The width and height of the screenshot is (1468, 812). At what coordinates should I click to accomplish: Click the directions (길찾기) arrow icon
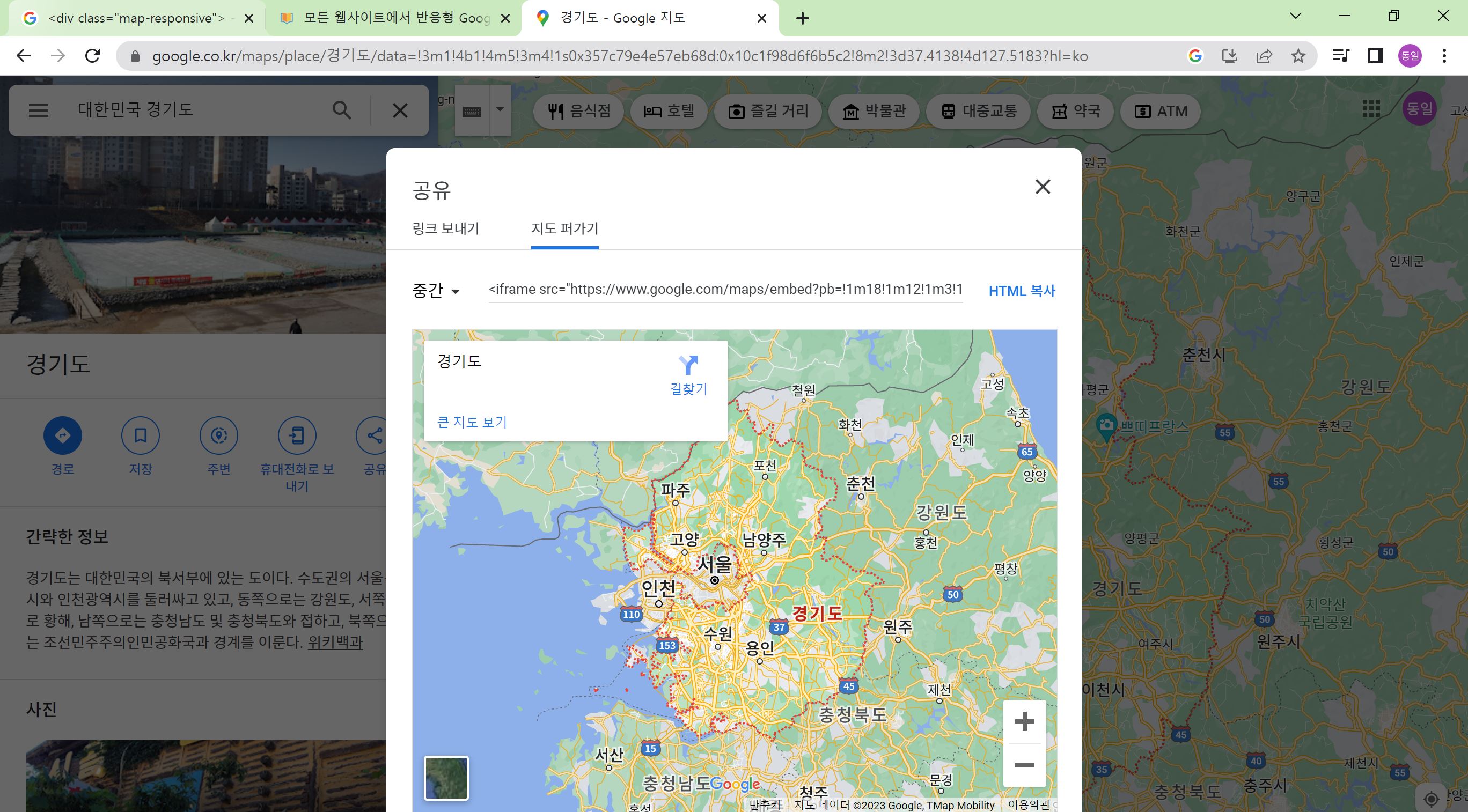(x=688, y=365)
